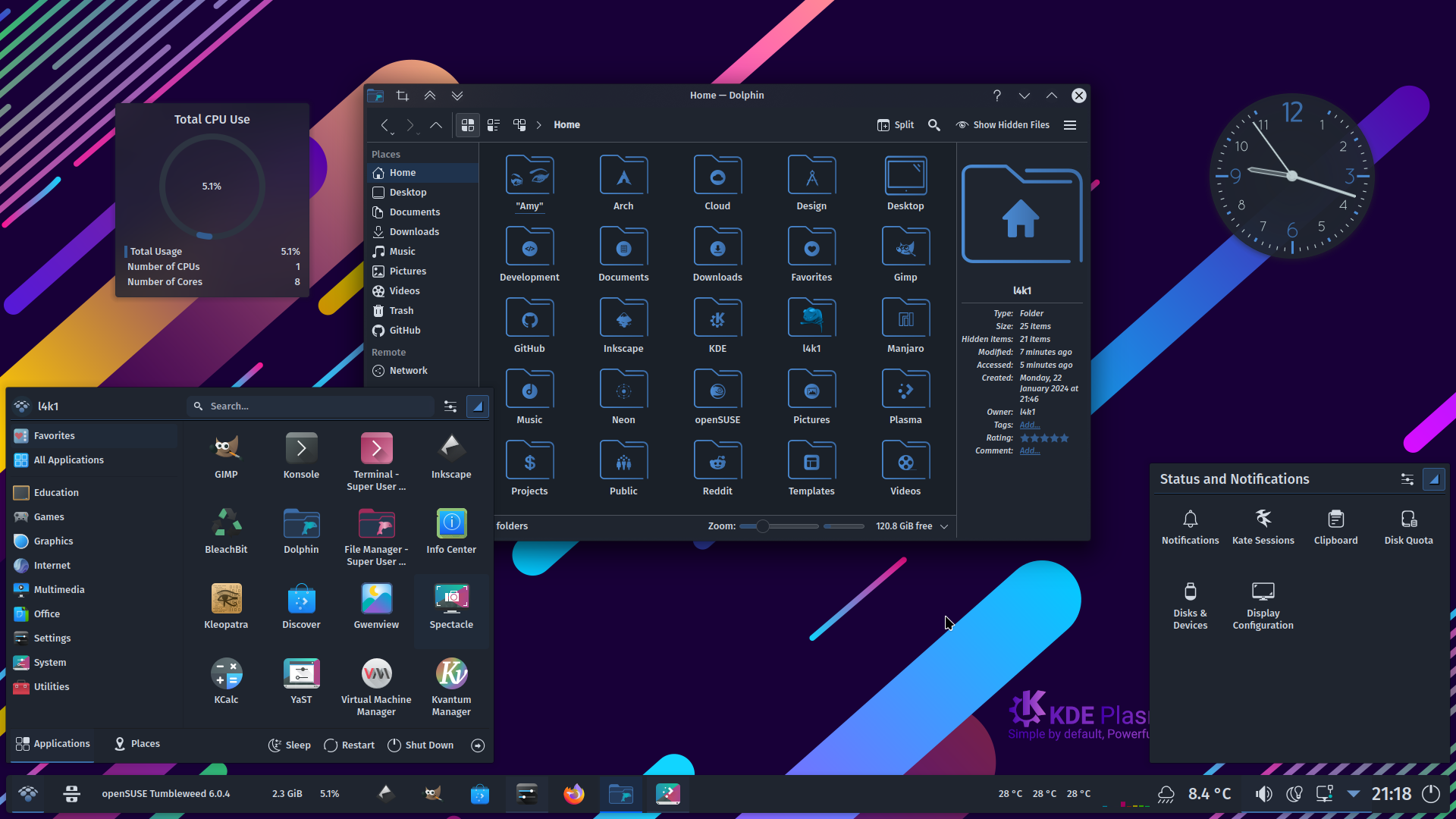
Task: Select Favorites category in the launcher
Action: coord(94,436)
